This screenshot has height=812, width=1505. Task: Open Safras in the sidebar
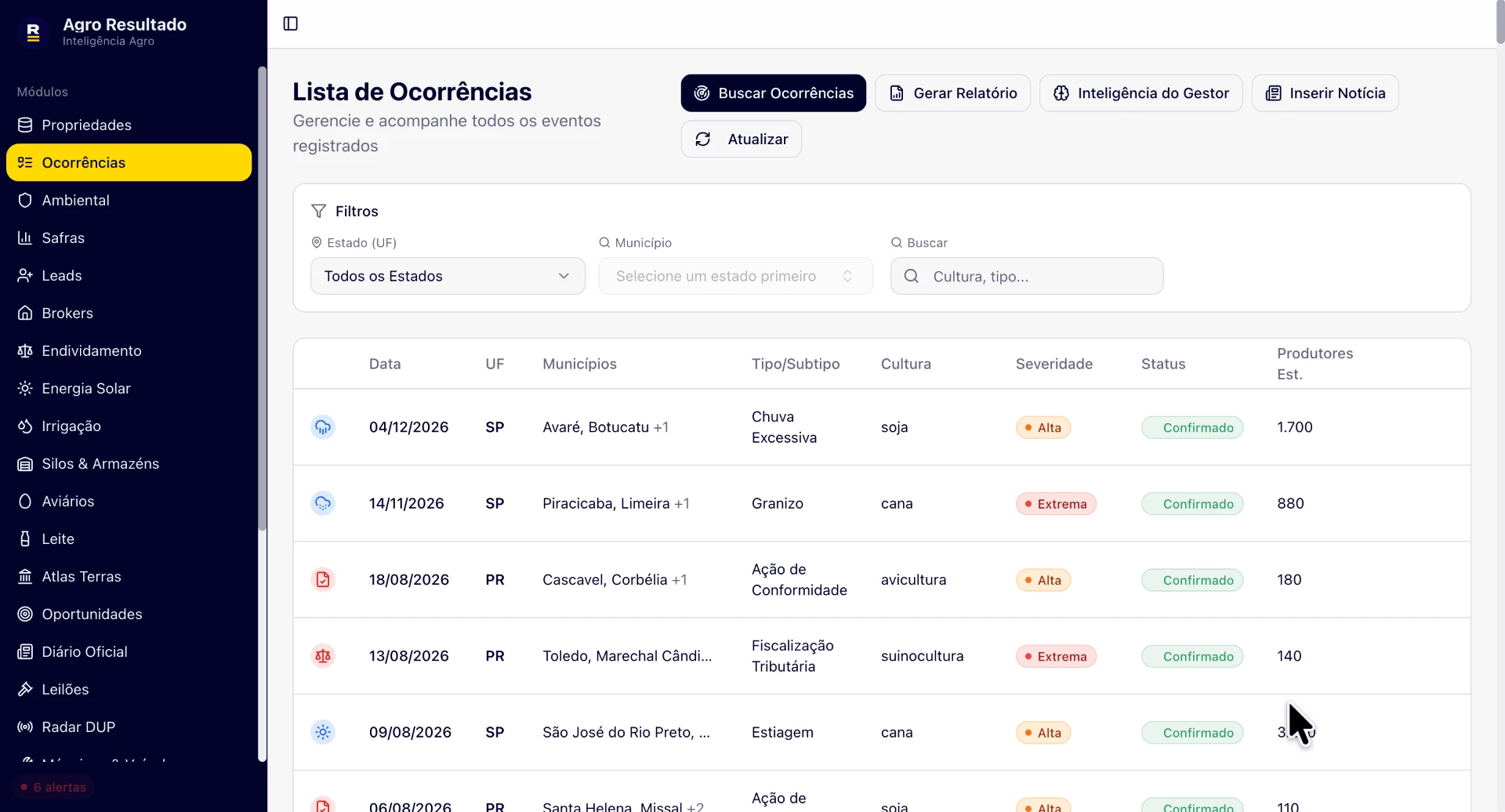(x=129, y=237)
